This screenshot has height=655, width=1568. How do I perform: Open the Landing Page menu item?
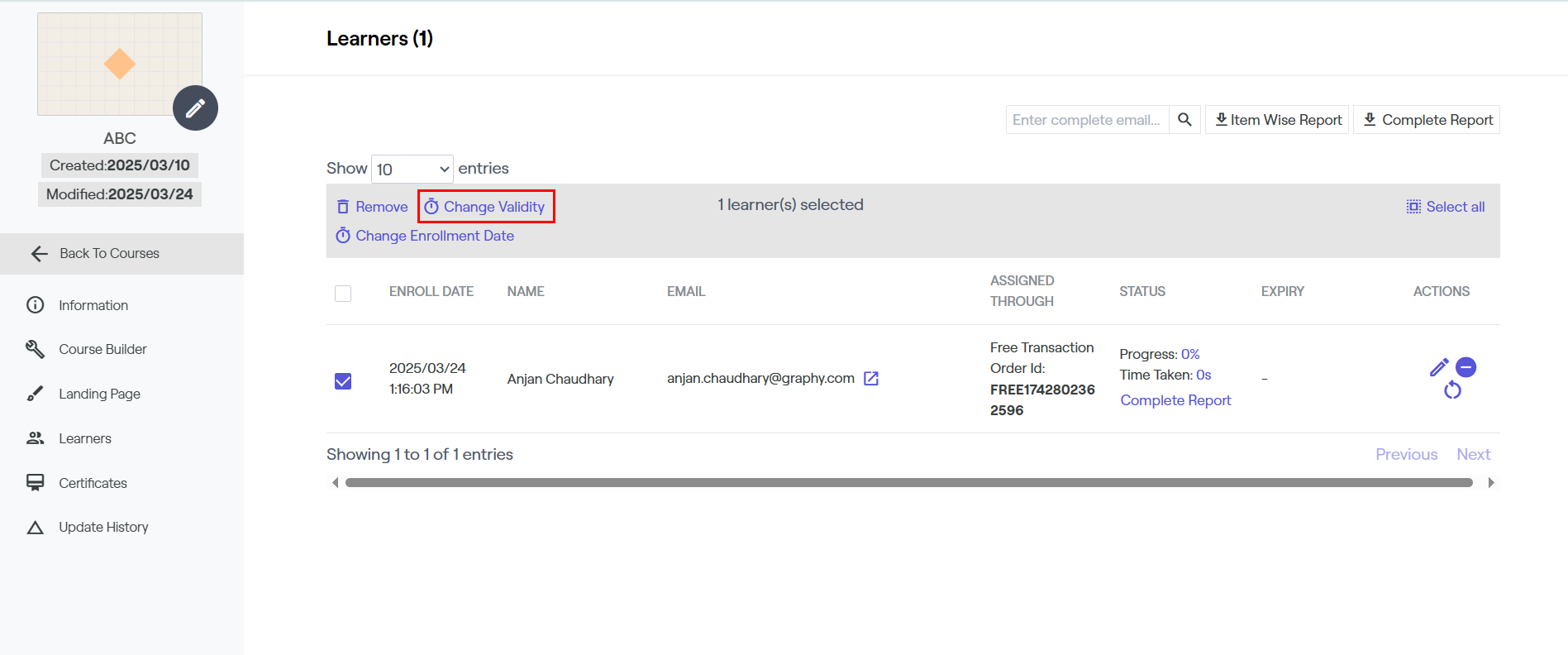99,394
